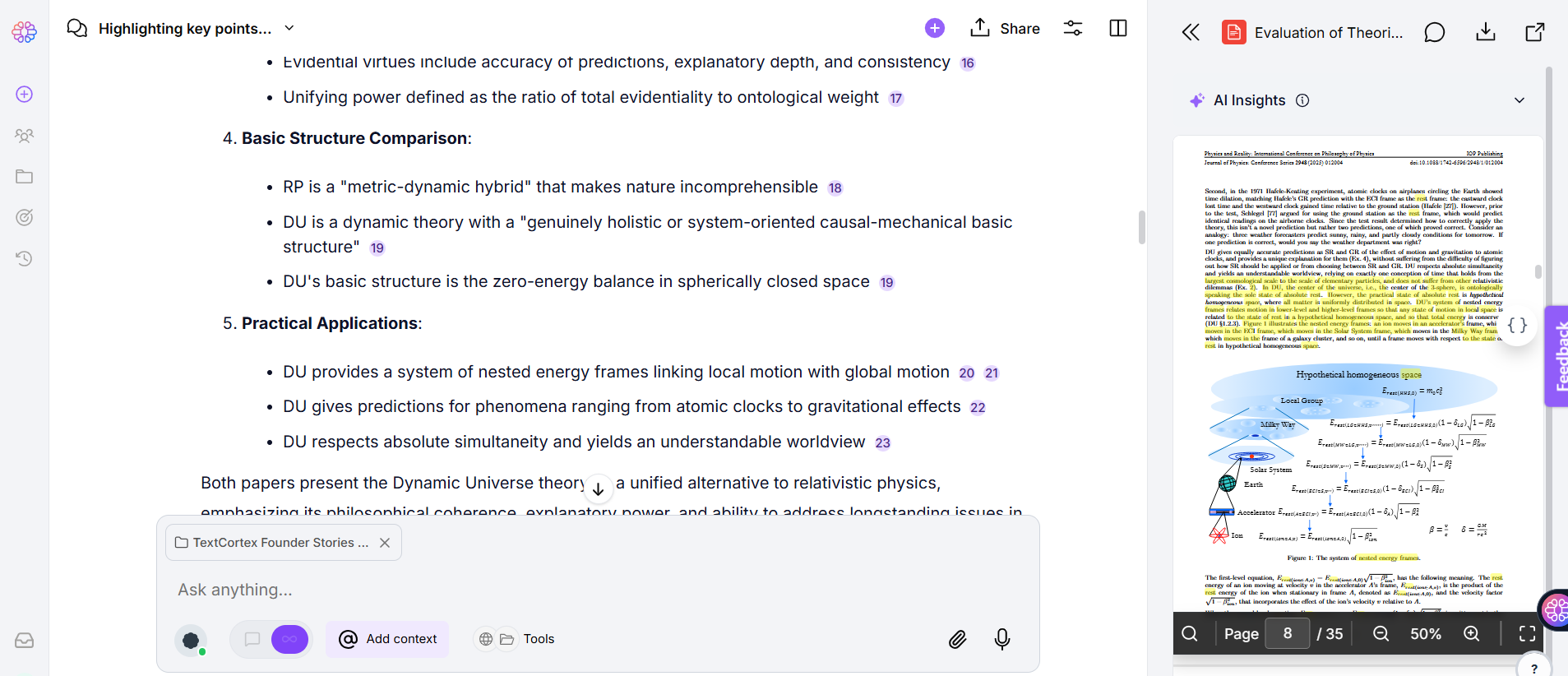Click the Share button
The image size is (1568, 676).
pos(1005,28)
